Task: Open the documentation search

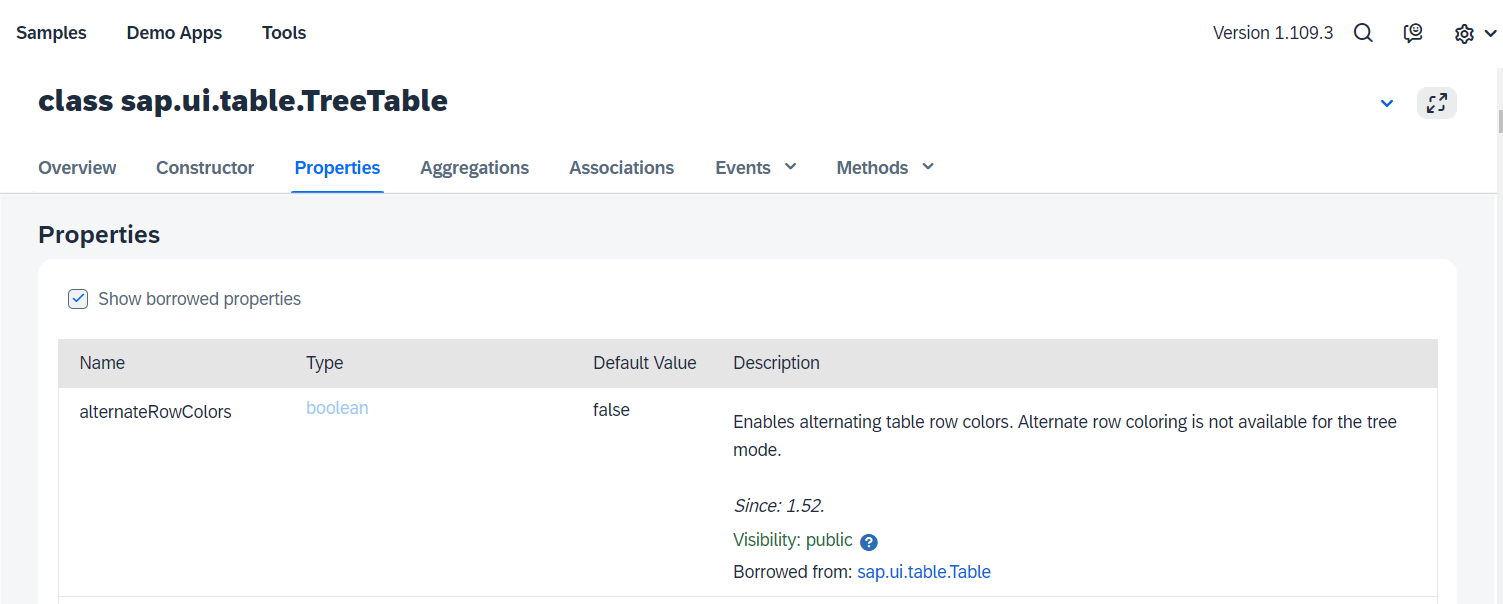Action: 1363,32
